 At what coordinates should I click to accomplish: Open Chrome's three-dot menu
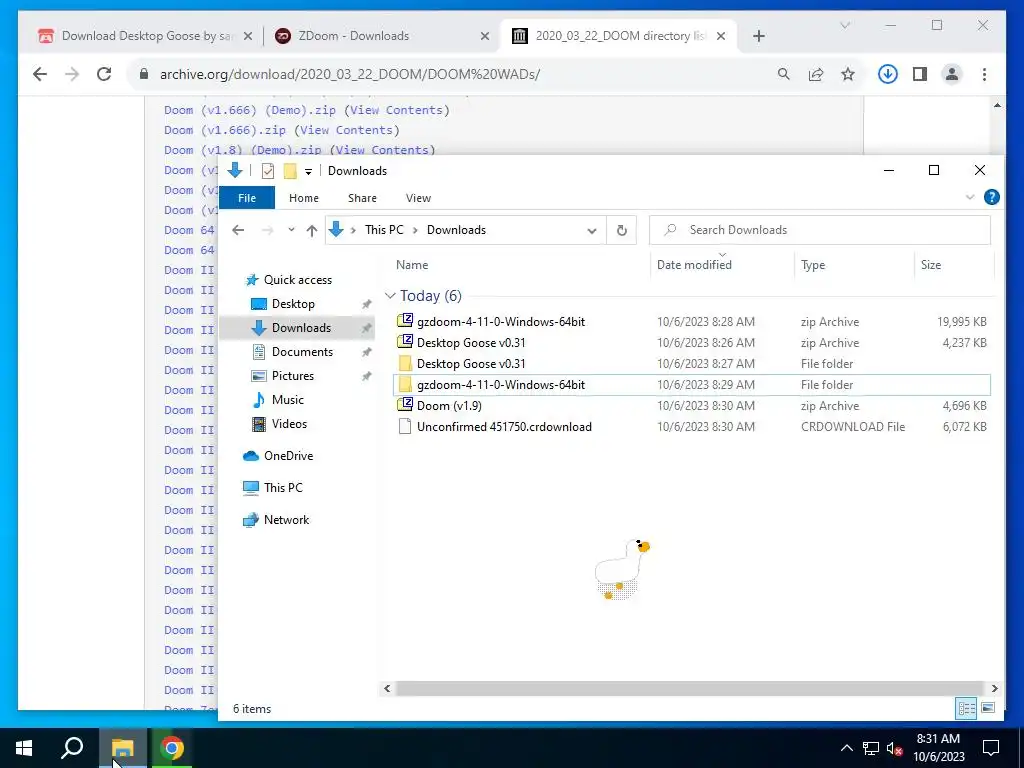984,74
